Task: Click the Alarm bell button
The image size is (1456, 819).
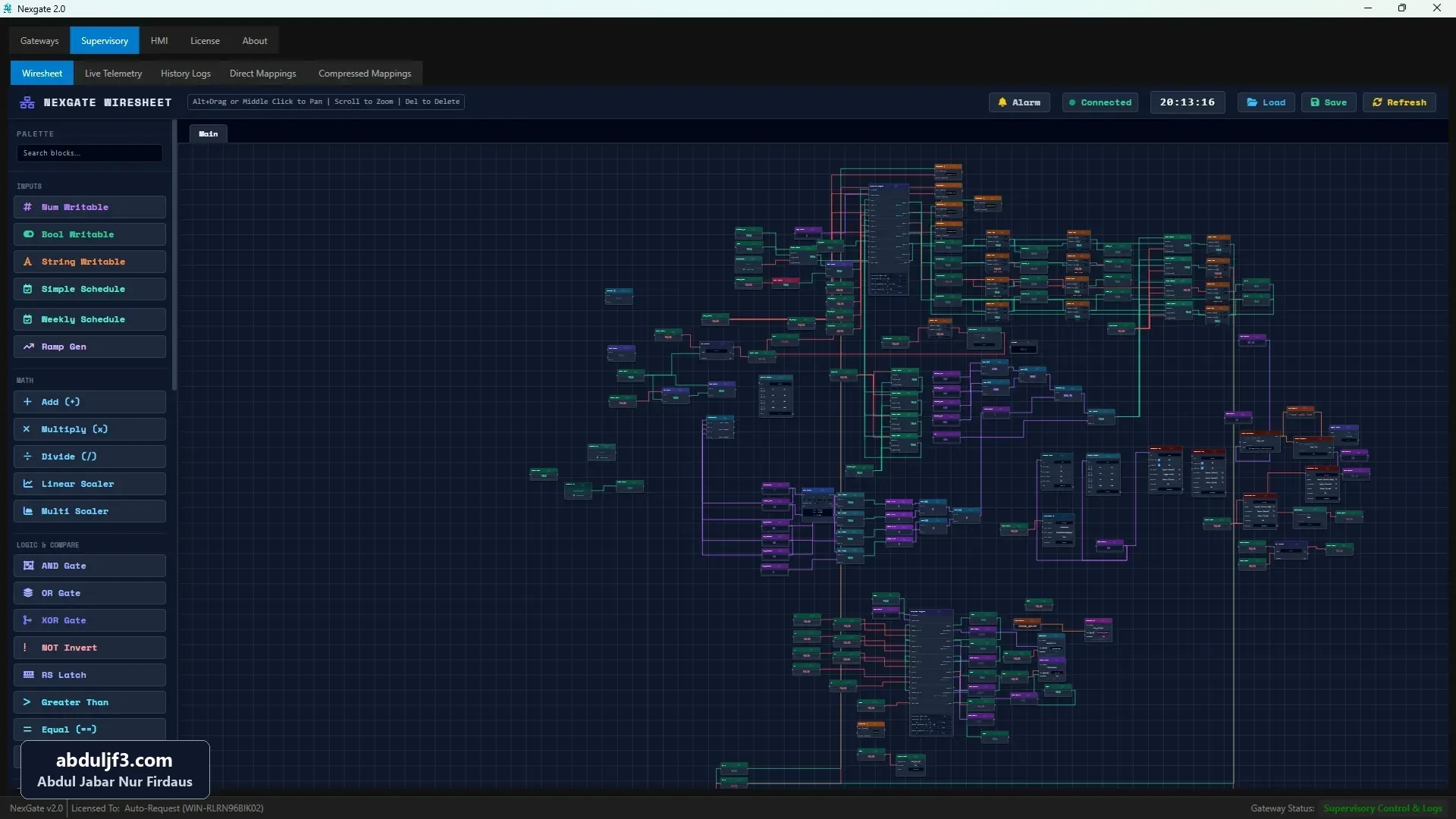Action: coord(1019,102)
